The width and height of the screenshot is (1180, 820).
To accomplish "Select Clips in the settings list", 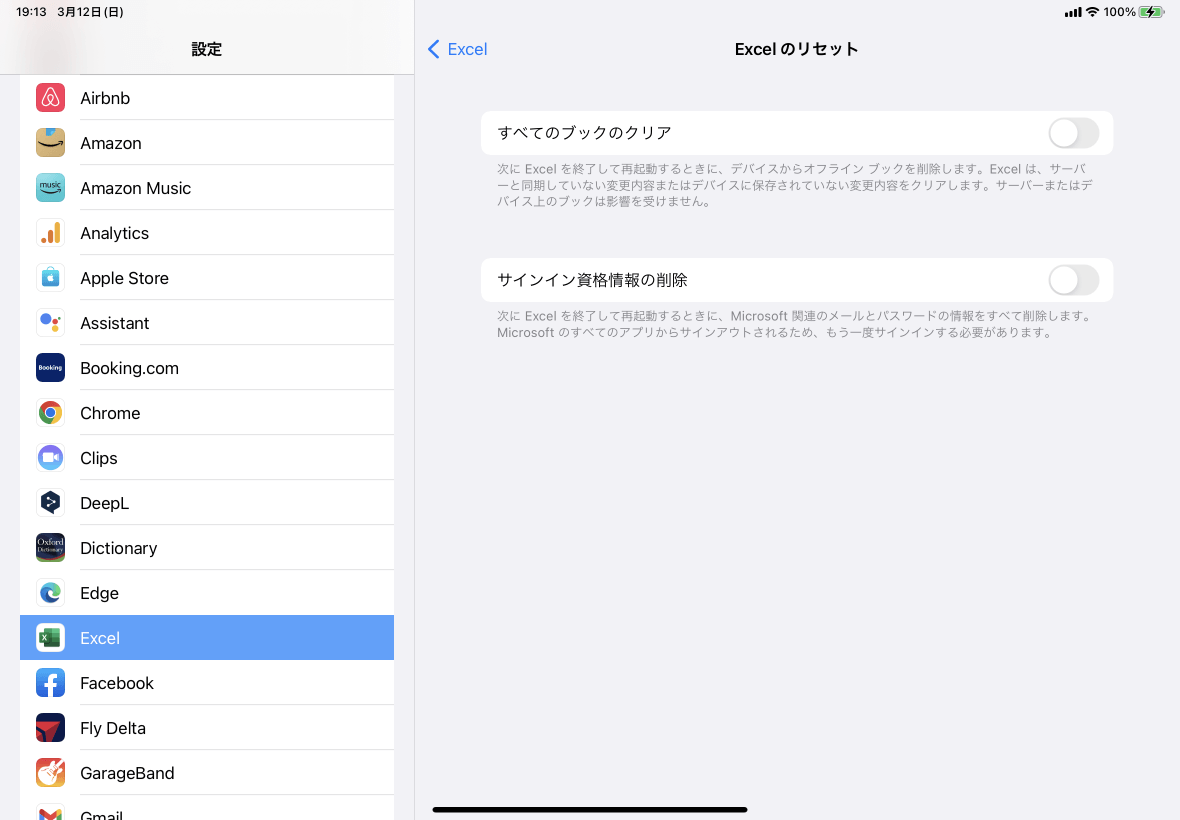I will (207, 458).
